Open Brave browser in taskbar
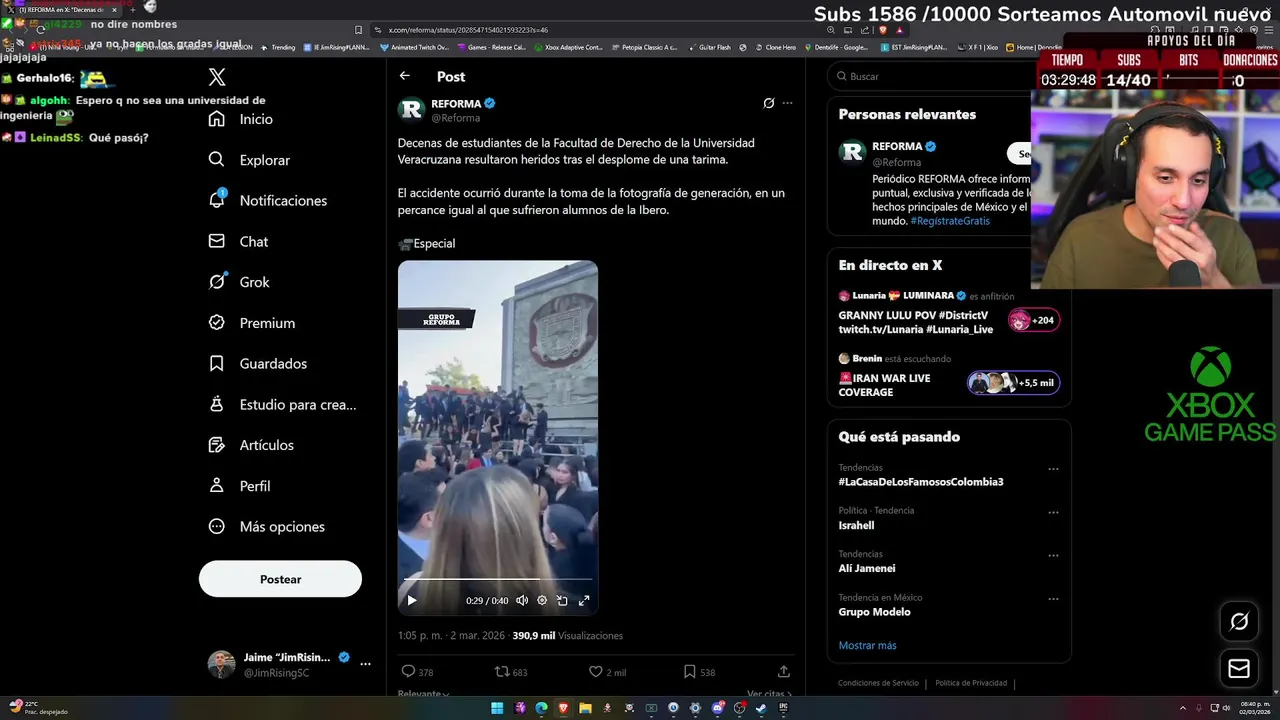This screenshot has height=720, width=1280. 563,708
